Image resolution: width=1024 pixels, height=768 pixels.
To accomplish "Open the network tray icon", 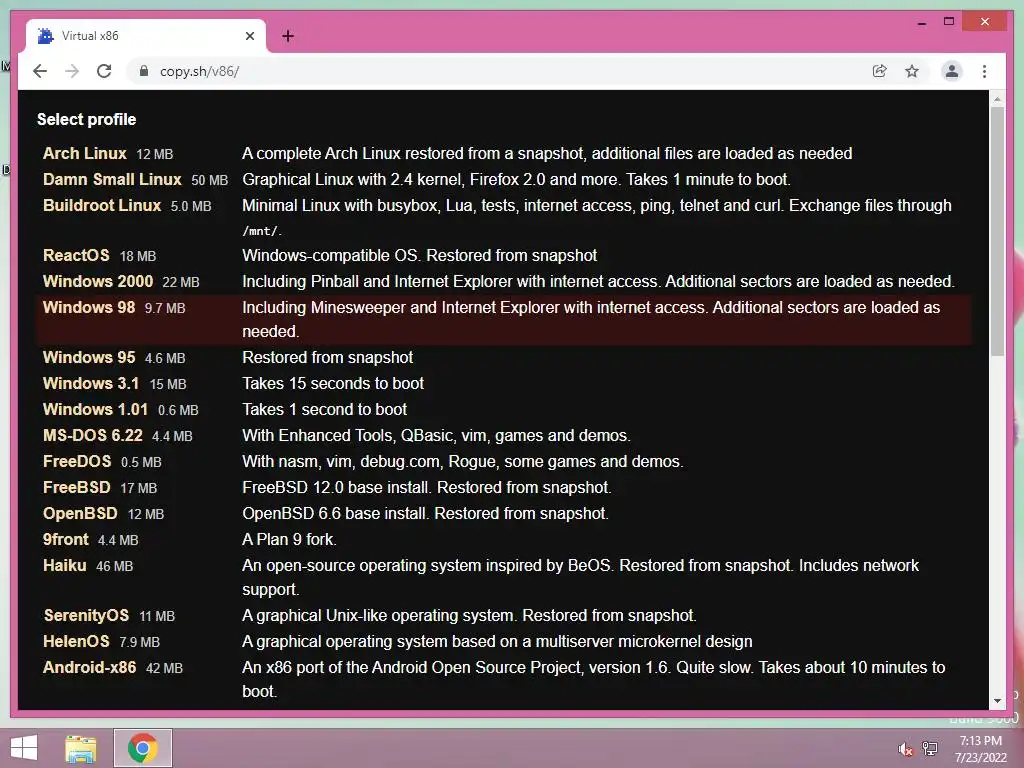I will tap(930, 749).
